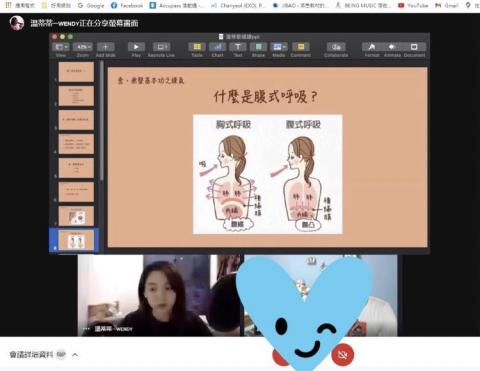
Task: Click the 會議詳細資料 meeting details label
Action: point(31,355)
